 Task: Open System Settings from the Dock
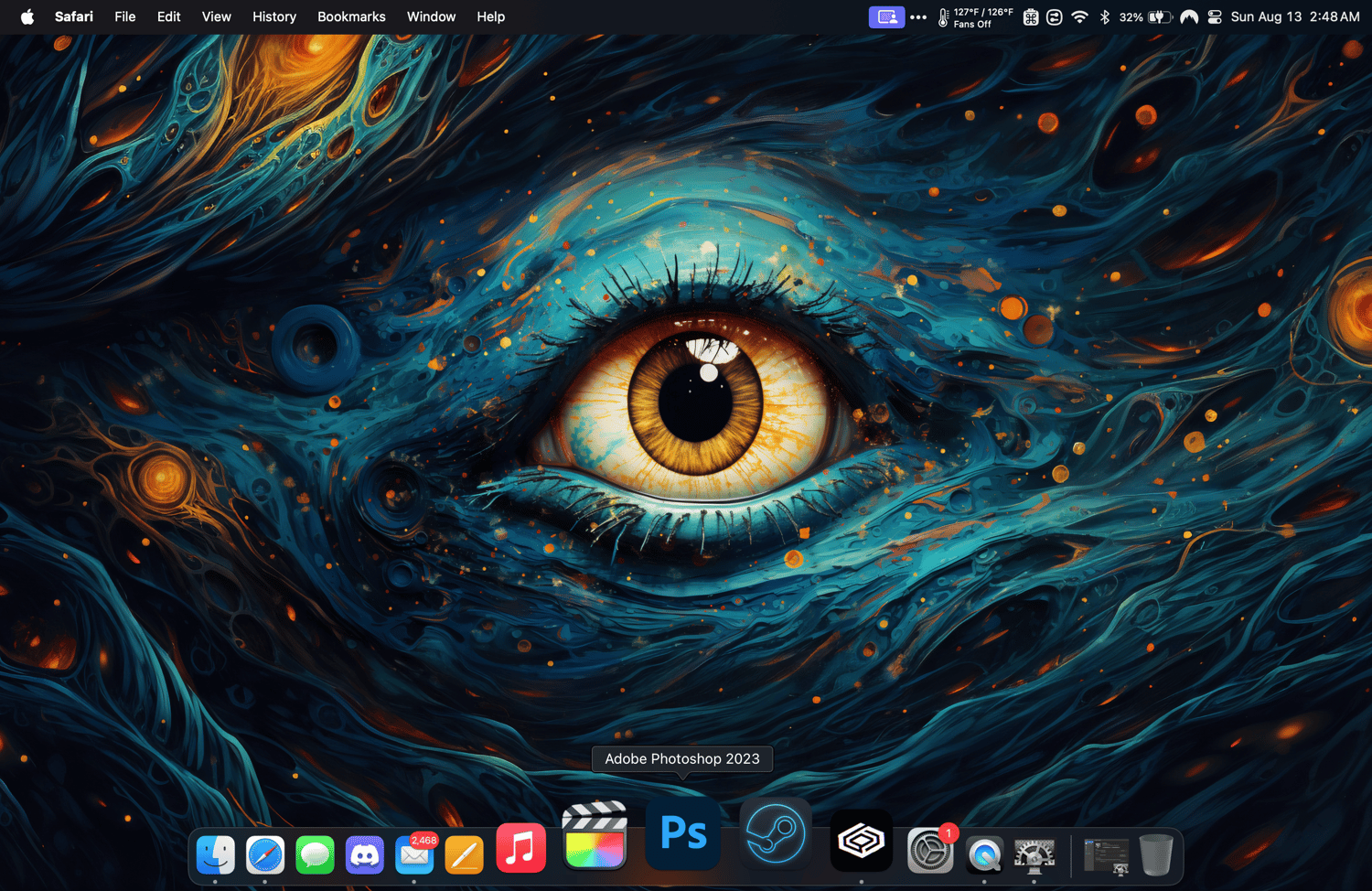tap(930, 851)
